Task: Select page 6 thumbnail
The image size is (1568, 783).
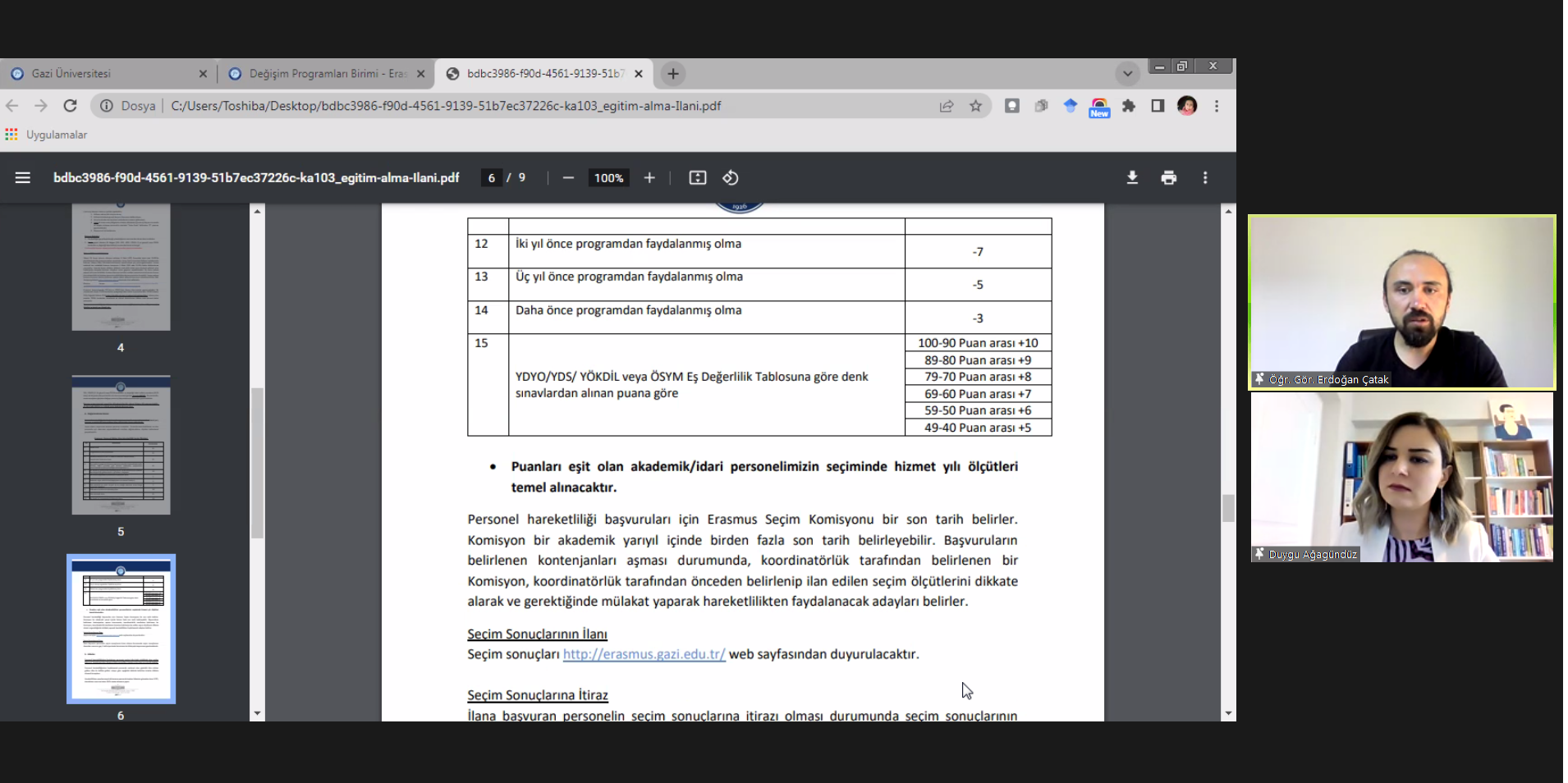Action: 121,630
